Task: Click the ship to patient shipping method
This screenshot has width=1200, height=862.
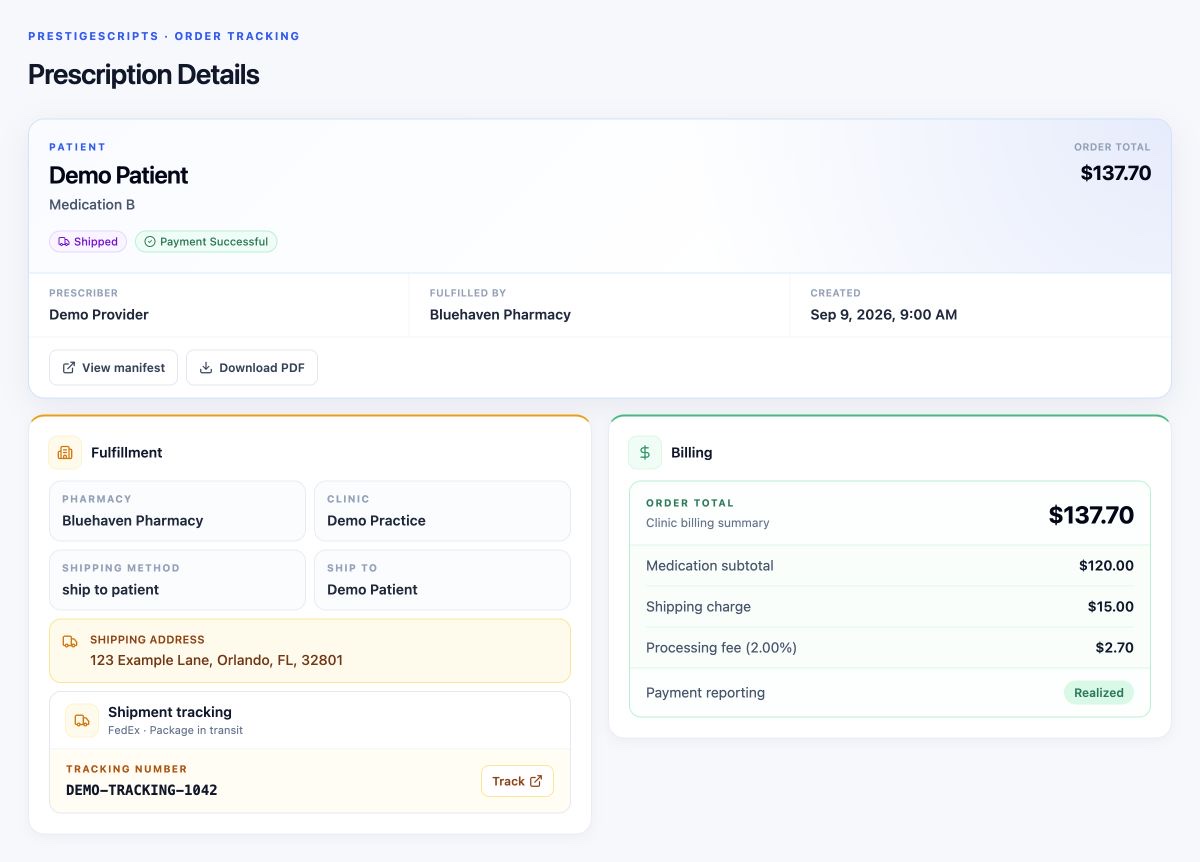Action: [177, 580]
